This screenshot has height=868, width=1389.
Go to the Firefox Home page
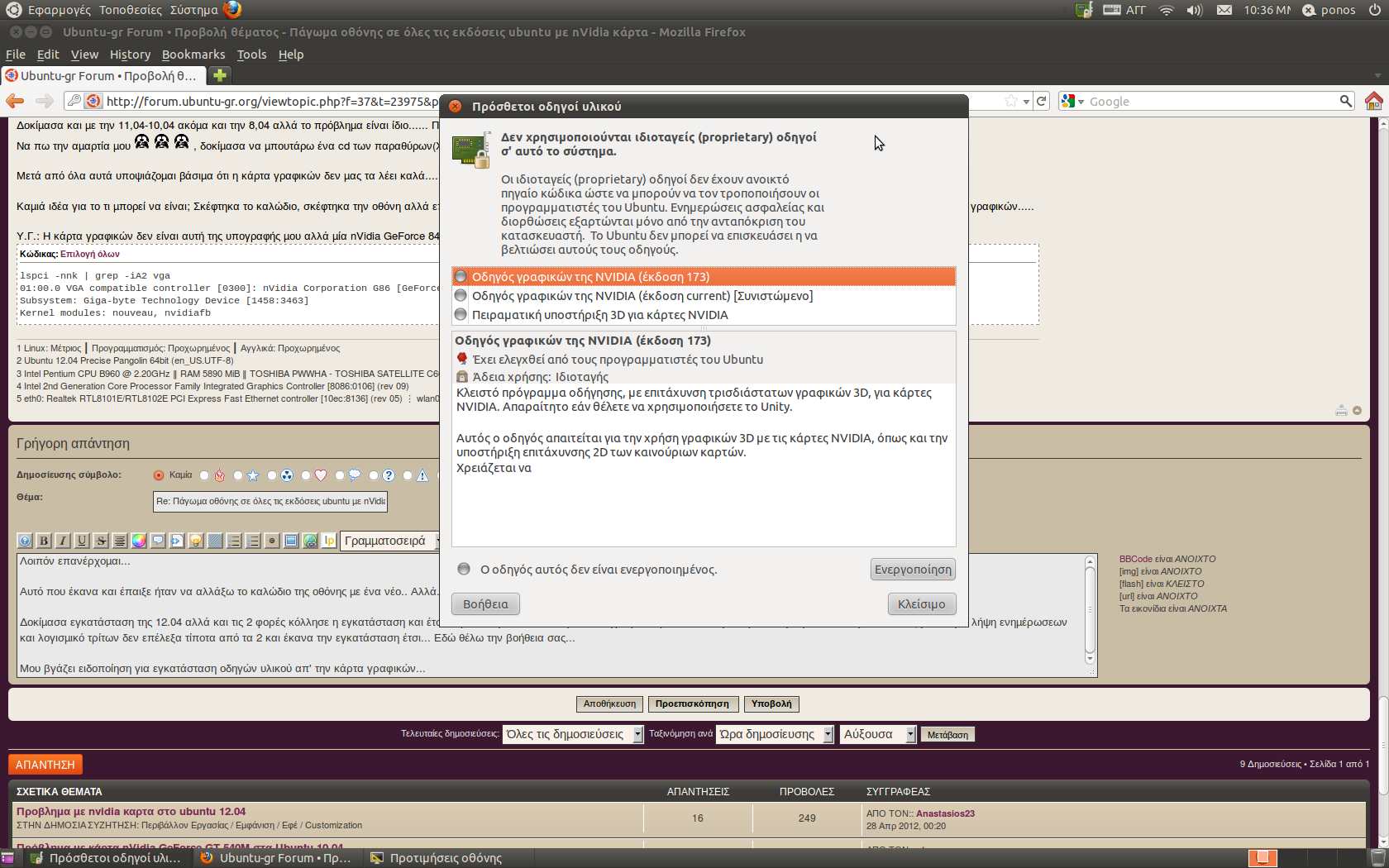pyautogui.click(x=1374, y=101)
